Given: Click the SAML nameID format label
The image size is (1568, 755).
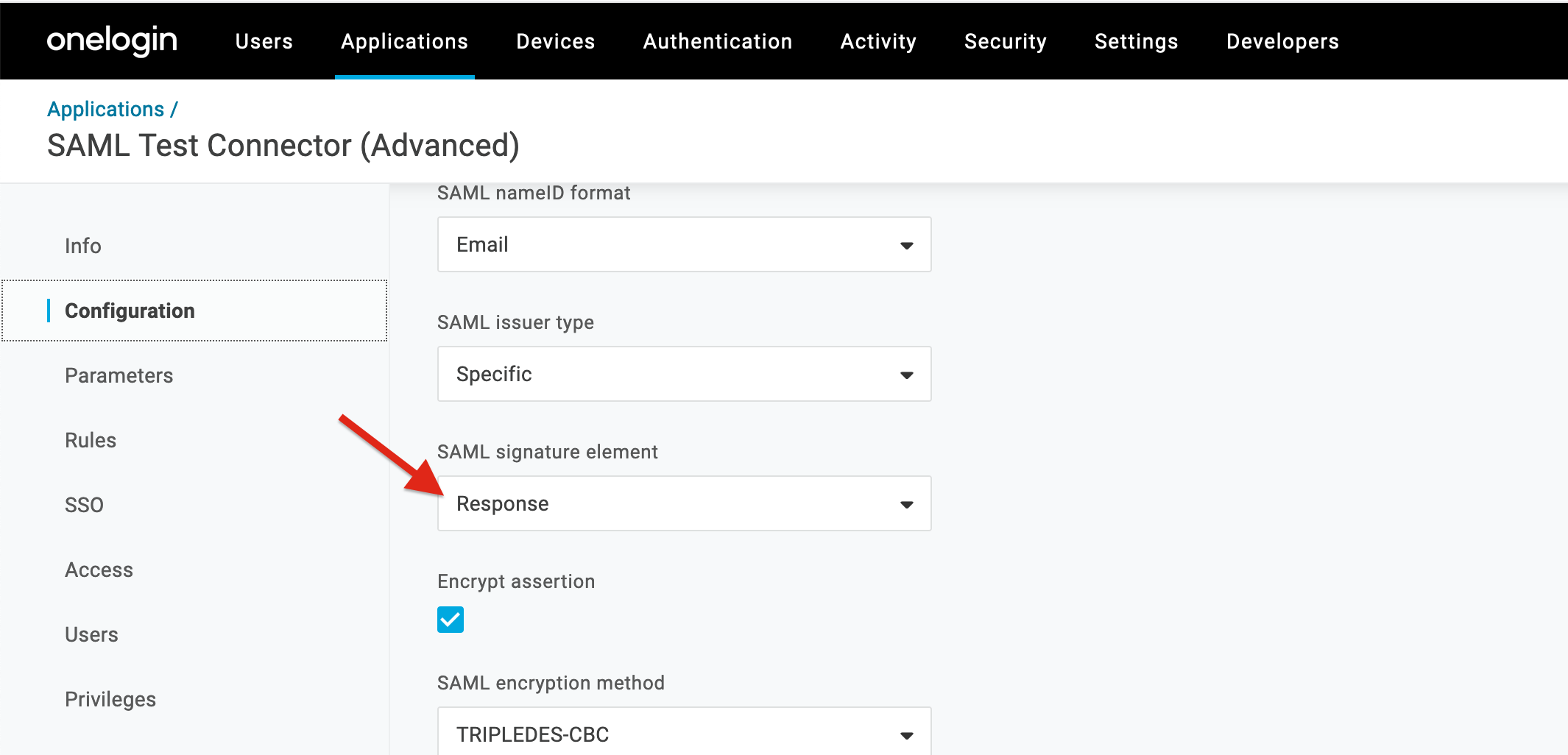Looking at the screenshot, I should 534,193.
